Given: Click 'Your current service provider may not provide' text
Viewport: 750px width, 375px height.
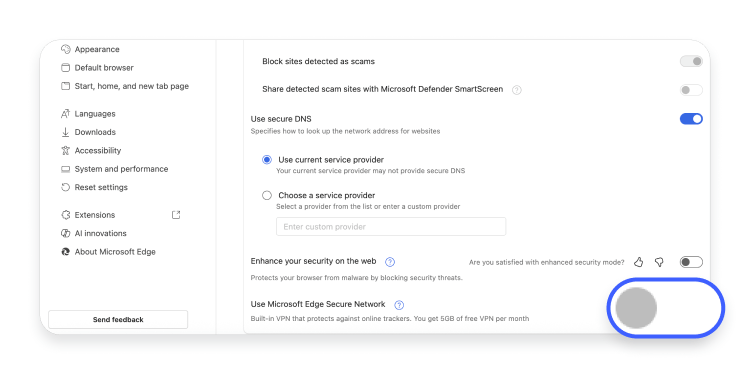Looking at the screenshot, I should click(371, 170).
